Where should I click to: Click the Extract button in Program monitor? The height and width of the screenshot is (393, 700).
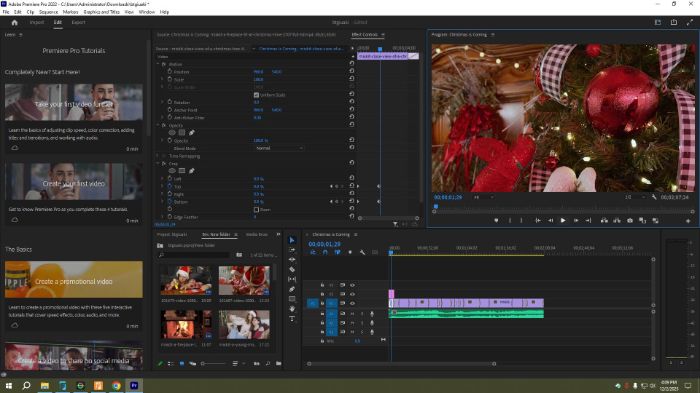(617, 220)
